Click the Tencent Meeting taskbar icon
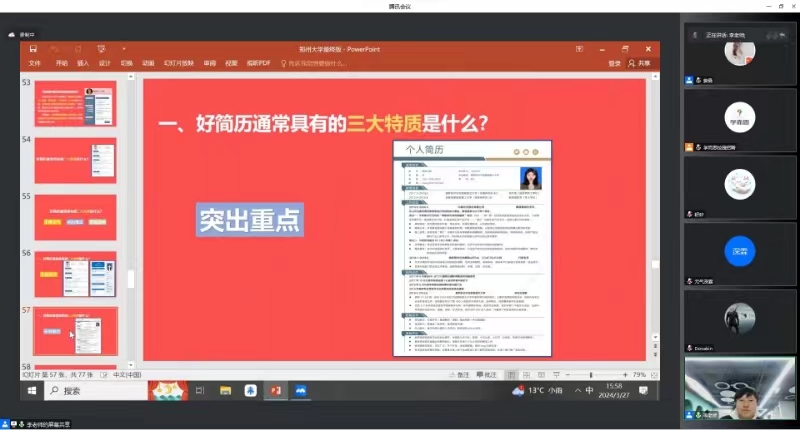800x430 pixels. pos(300,391)
